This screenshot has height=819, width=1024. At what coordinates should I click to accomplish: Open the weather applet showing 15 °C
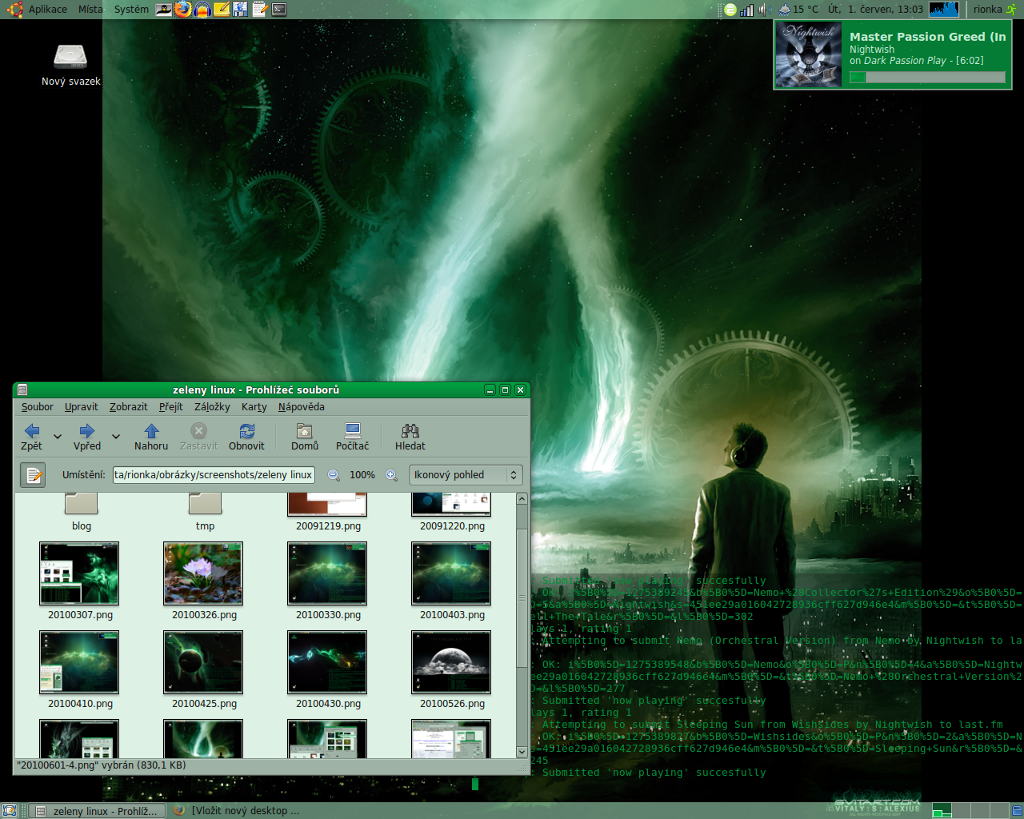[798, 9]
